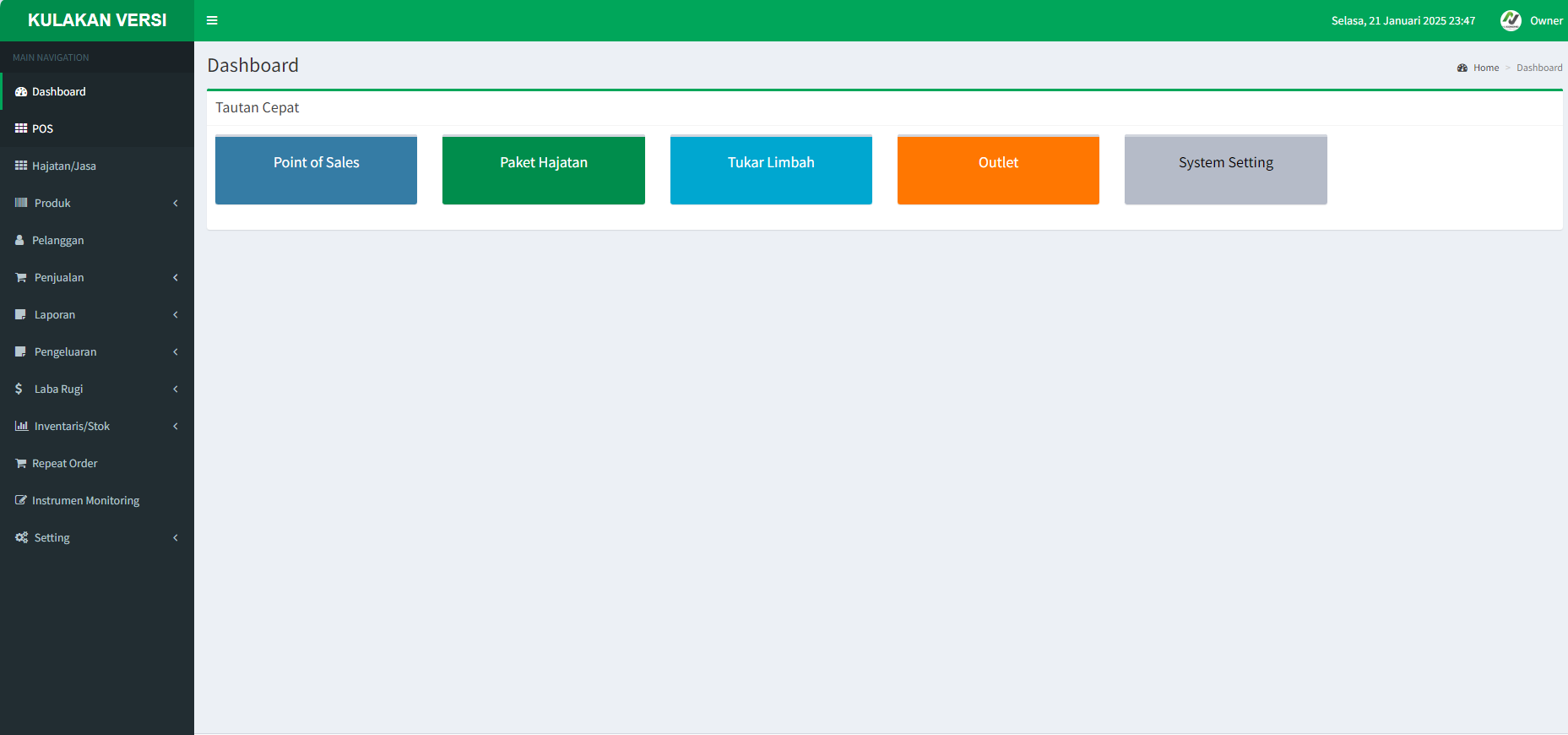Click the KULAKAN VERSI logo title
1568x735 pixels.
click(97, 20)
